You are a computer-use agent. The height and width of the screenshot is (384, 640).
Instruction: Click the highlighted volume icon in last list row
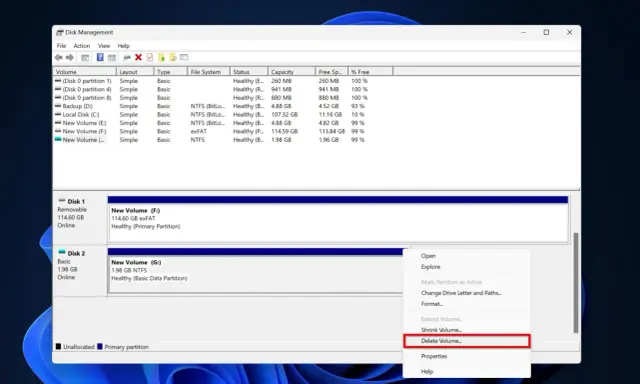click(x=58, y=140)
